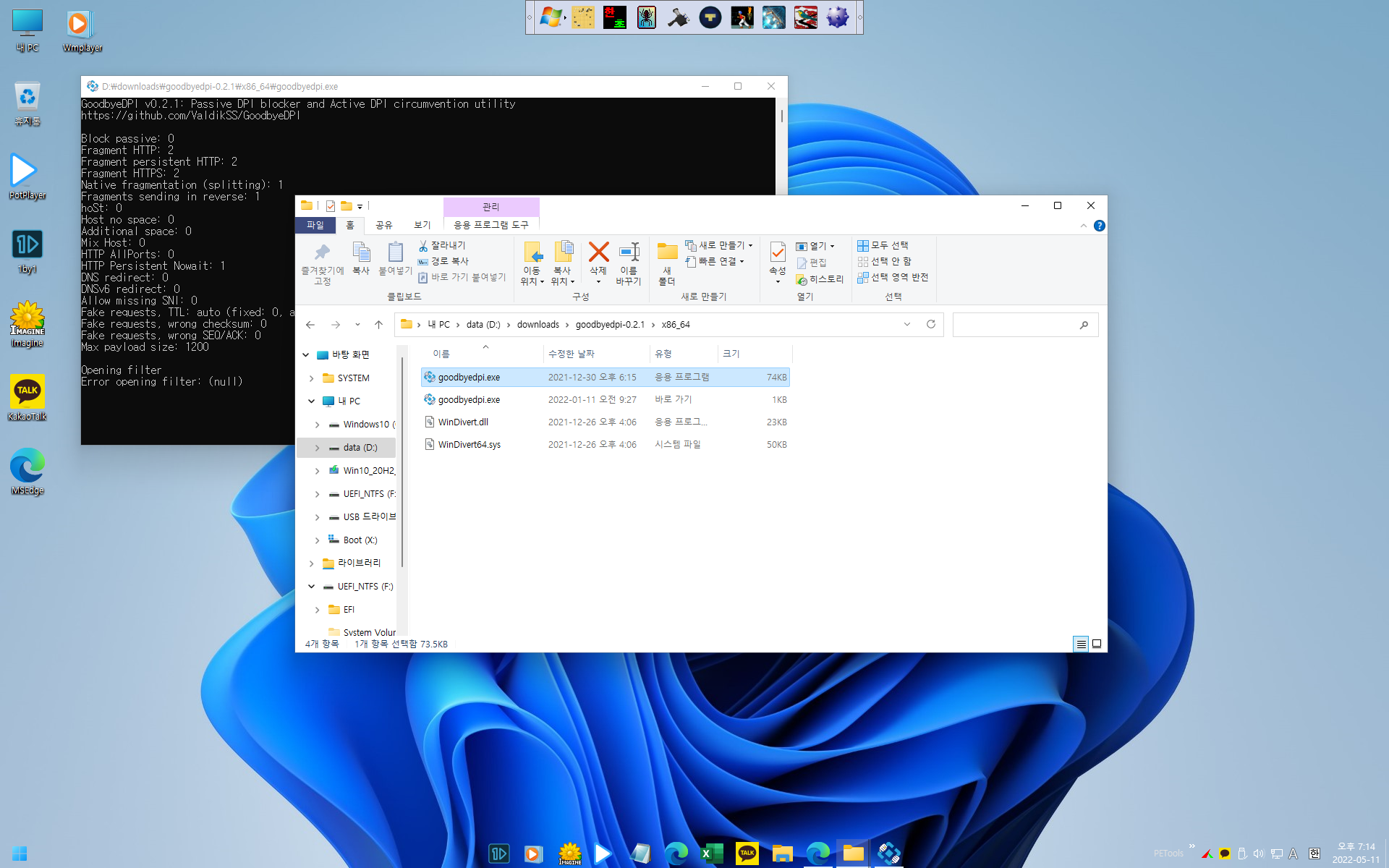Switch to large icons view in status bar
Image resolution: width=1389 pixels, height=868 pixels.
[1097, 644]
